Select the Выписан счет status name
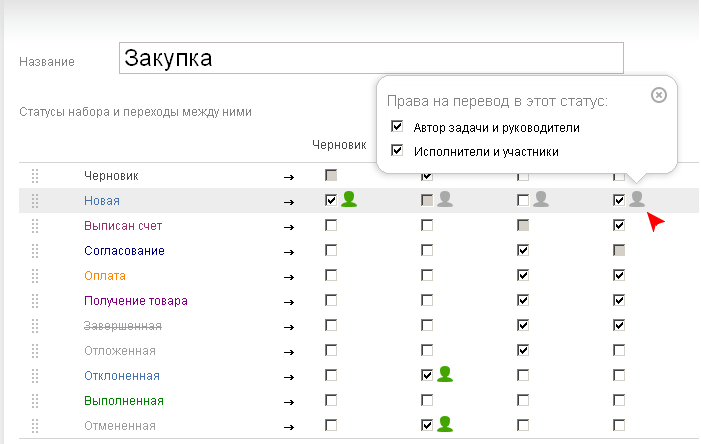The width and height of the screenshot is (701, 444). 123,226
